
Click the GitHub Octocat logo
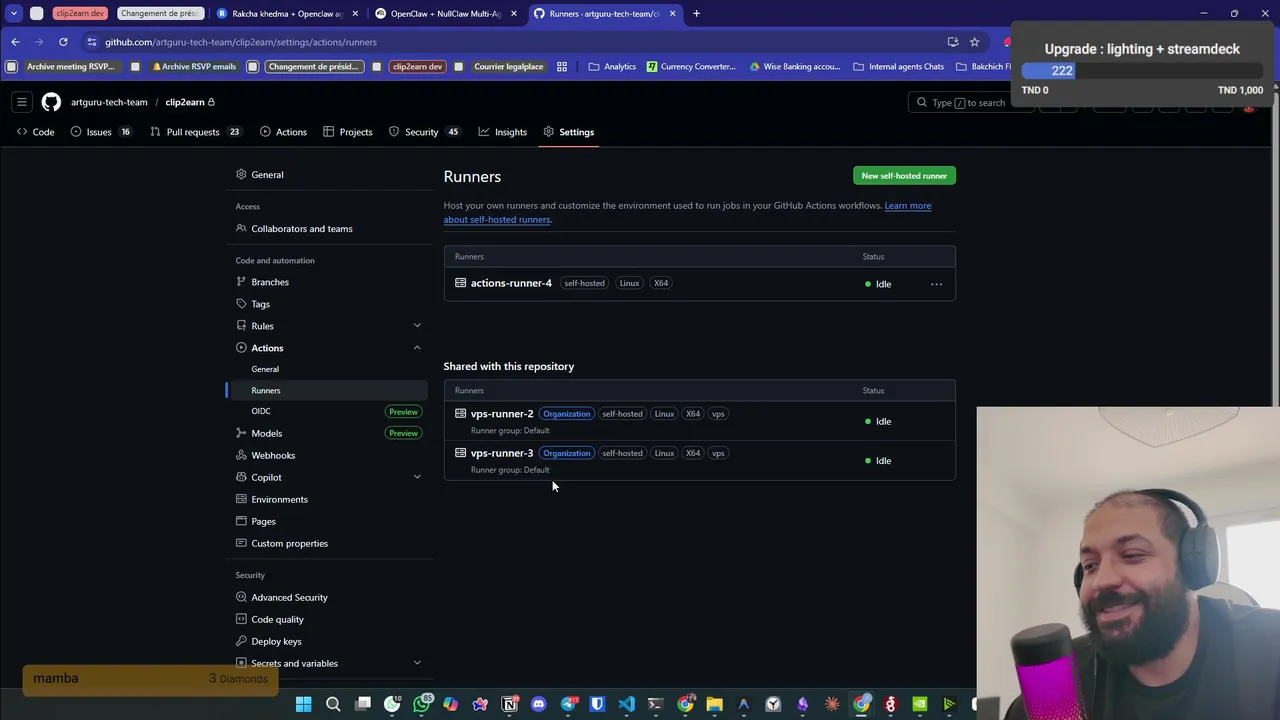(x=51, y=102)
